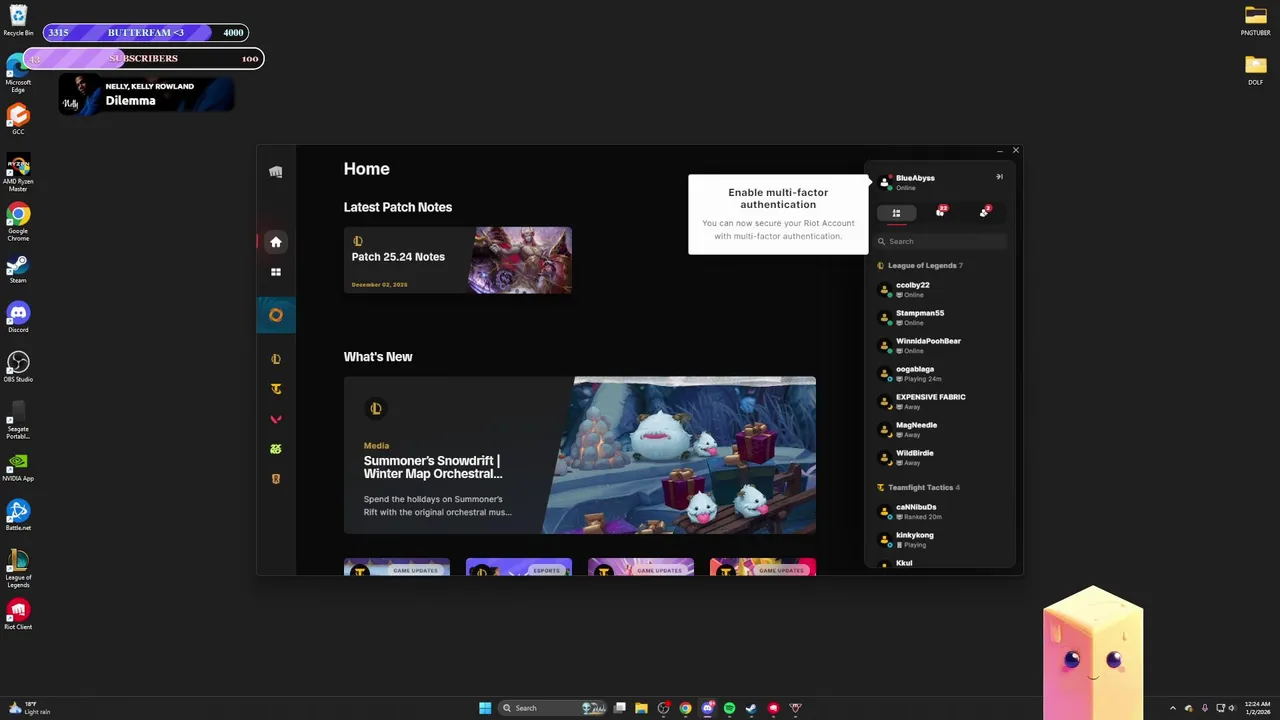Open League of Legends desktop shortcut
This screenshot has width=1280, height=720.
tap(18, 569)
